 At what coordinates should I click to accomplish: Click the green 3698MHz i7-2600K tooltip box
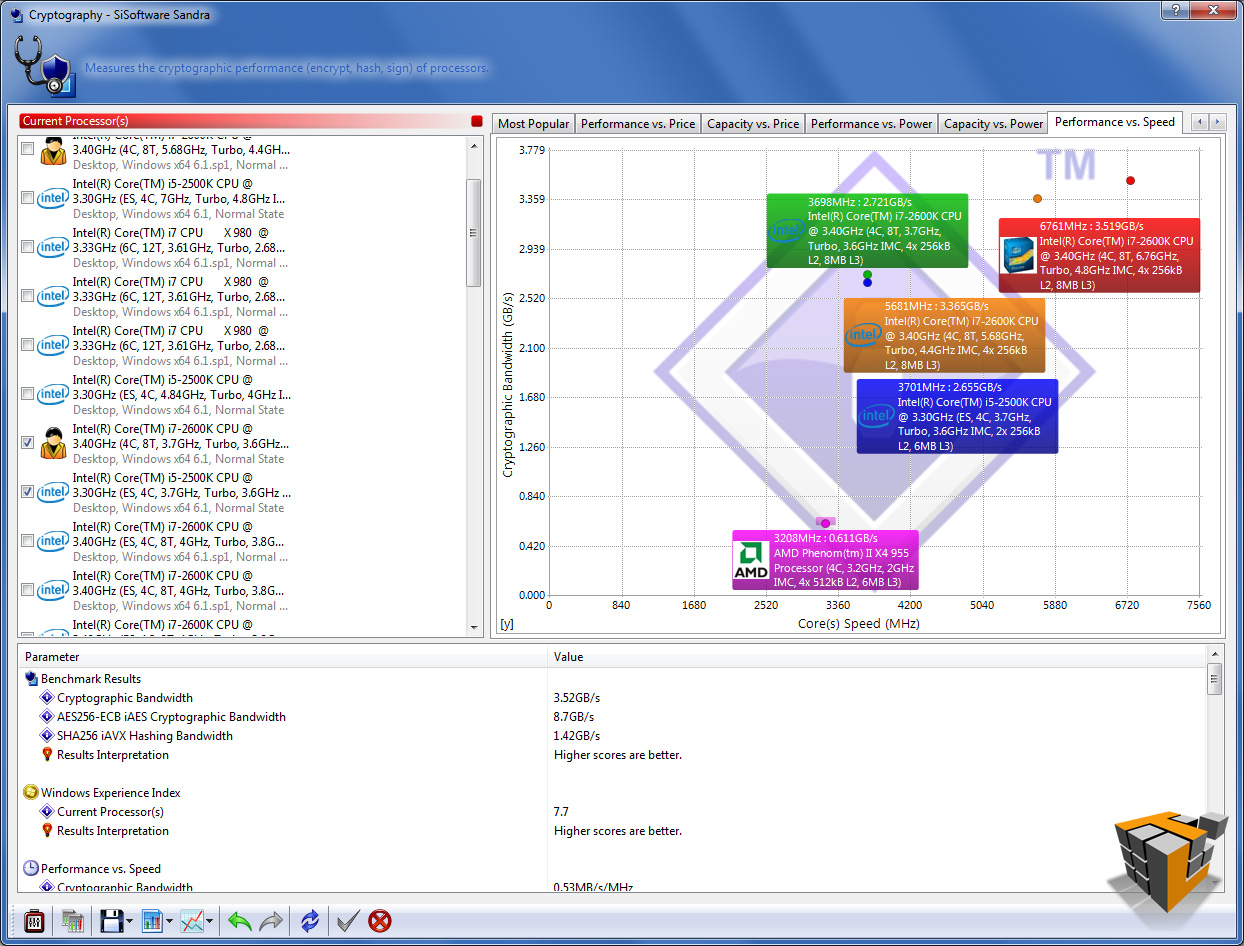867,230
